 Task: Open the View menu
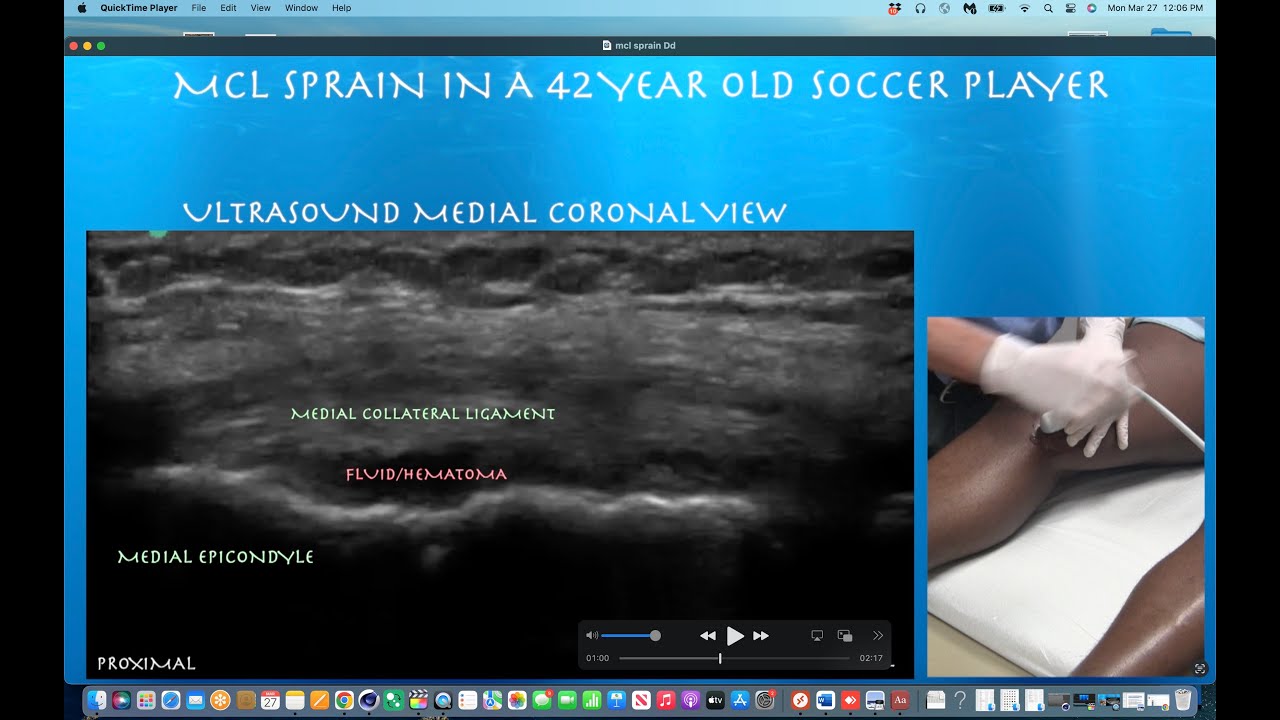[261, 8]
